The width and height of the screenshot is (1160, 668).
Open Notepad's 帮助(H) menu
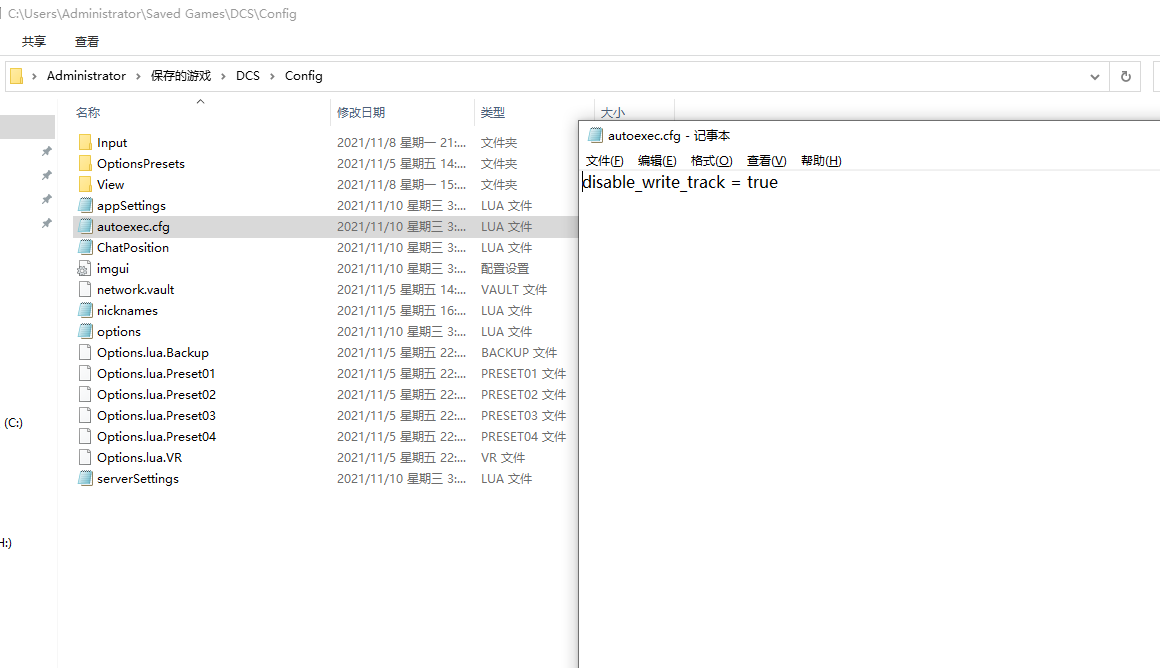[821, 161]
